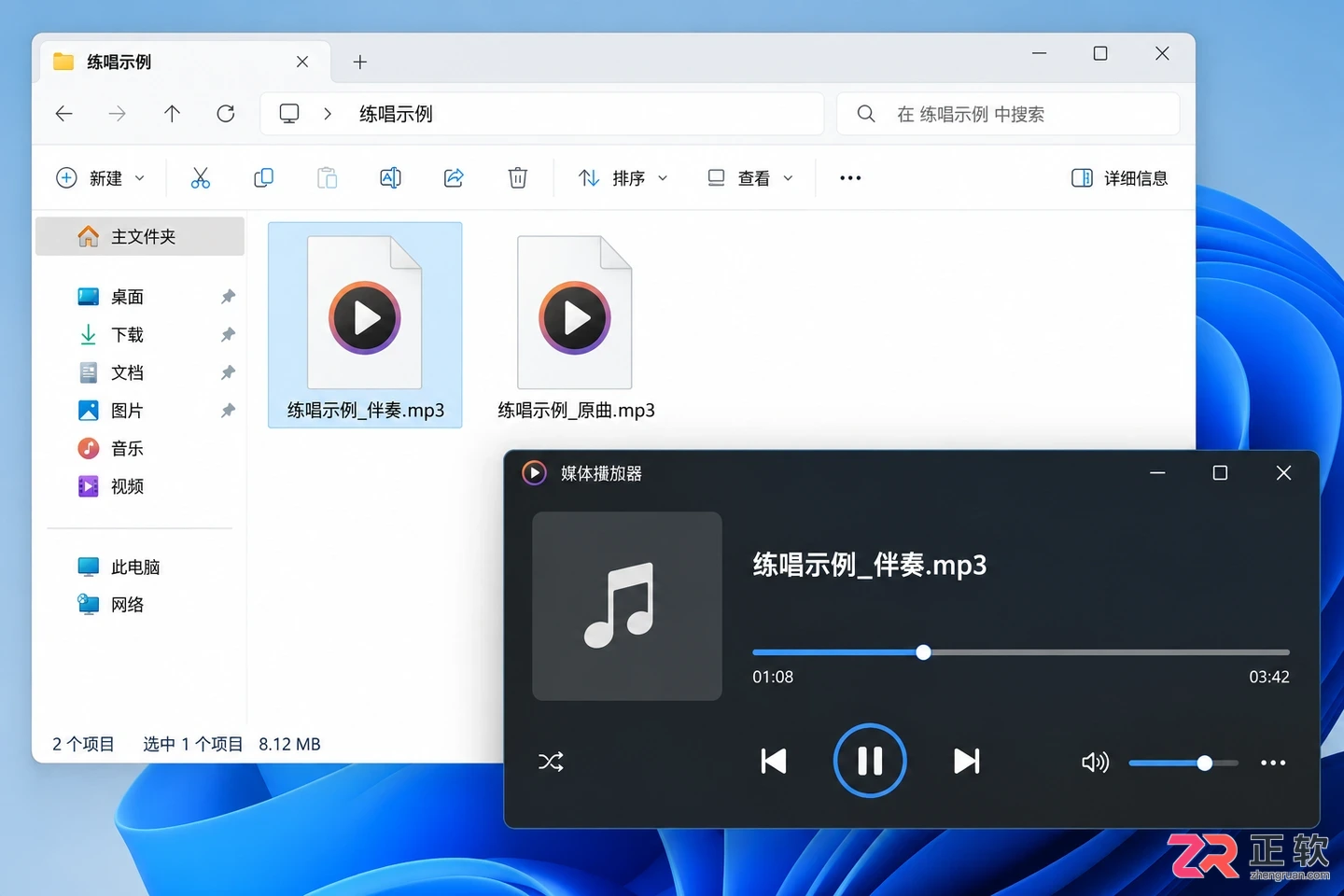This screenshot has width=1344, height=896.
Task: Navigate up one folder level in Explorer
Action: [172, 114]
